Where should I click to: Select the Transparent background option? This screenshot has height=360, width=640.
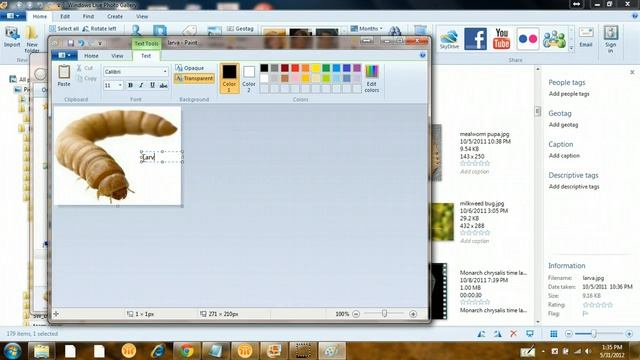(194, 78)
